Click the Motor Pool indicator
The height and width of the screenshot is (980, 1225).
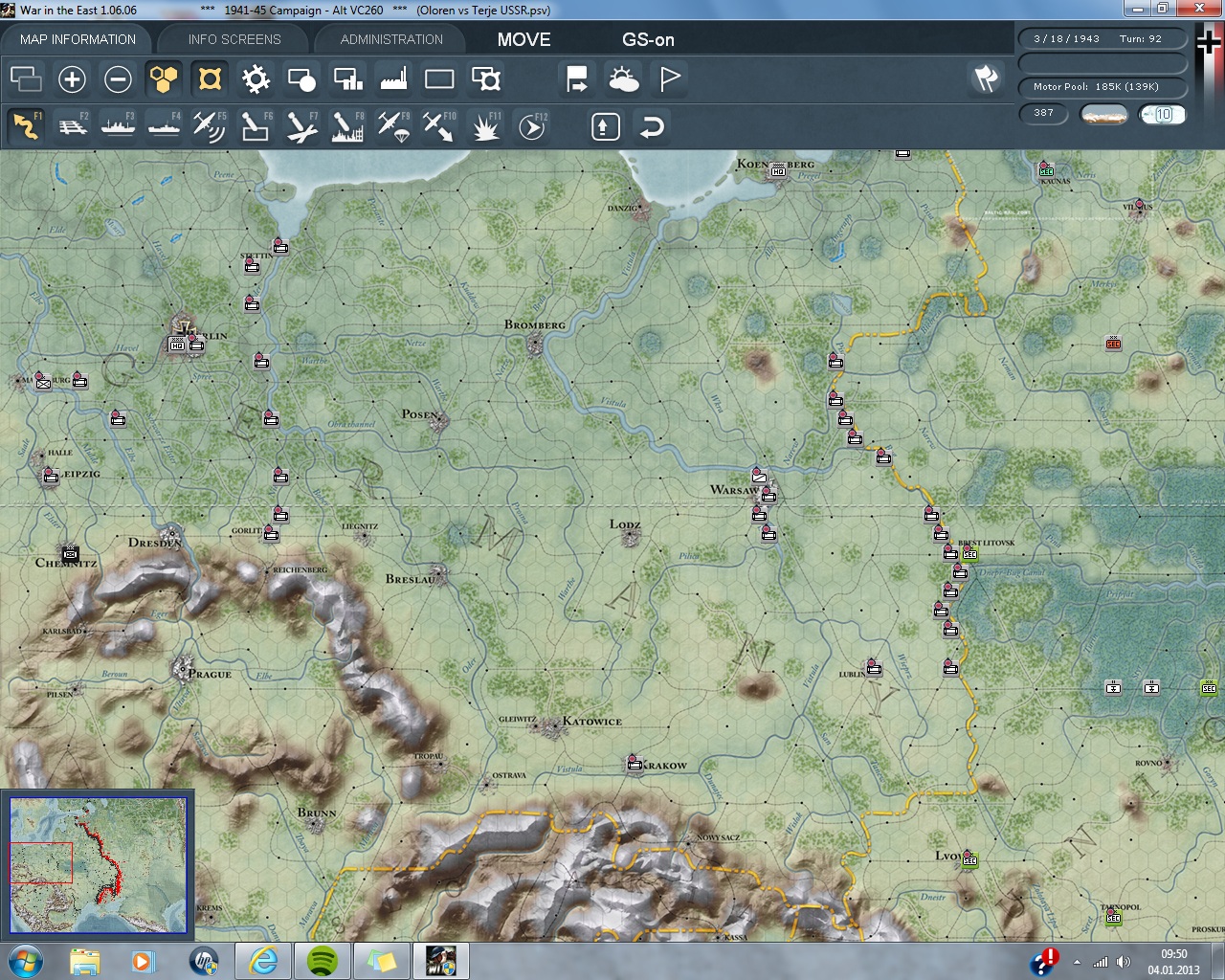click(1102, 87)
